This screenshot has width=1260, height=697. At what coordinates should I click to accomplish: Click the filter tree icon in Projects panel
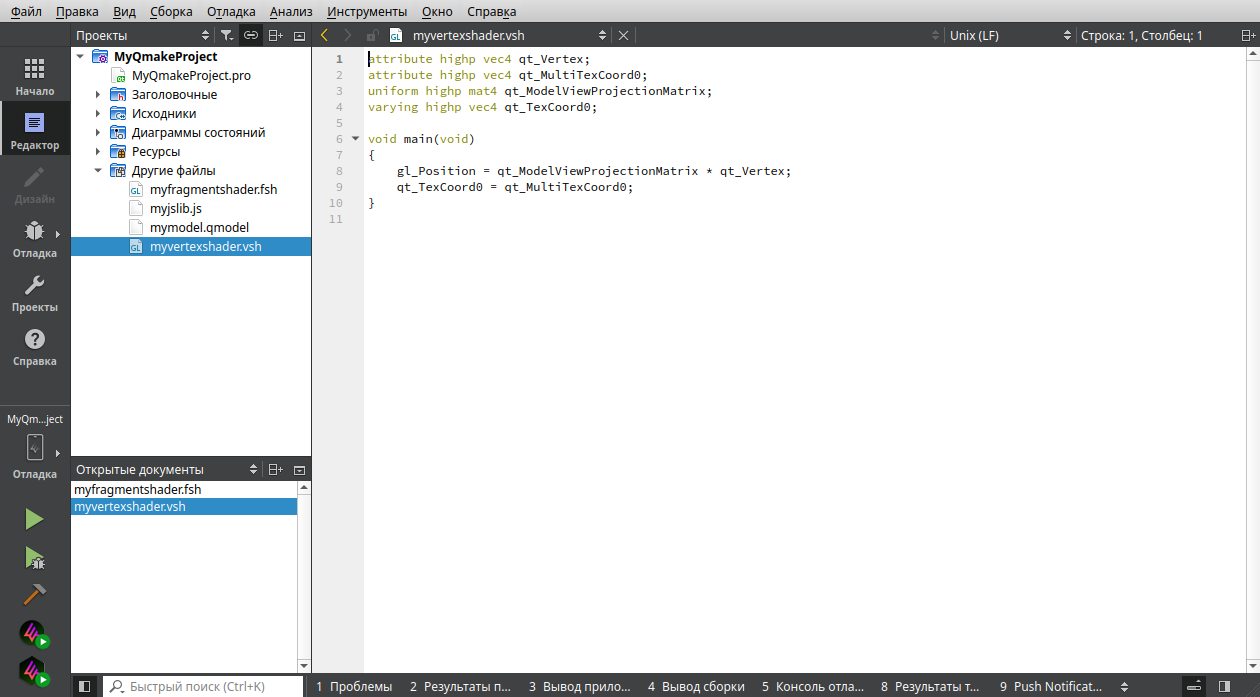pyautogui.click(x=227, y=35)
